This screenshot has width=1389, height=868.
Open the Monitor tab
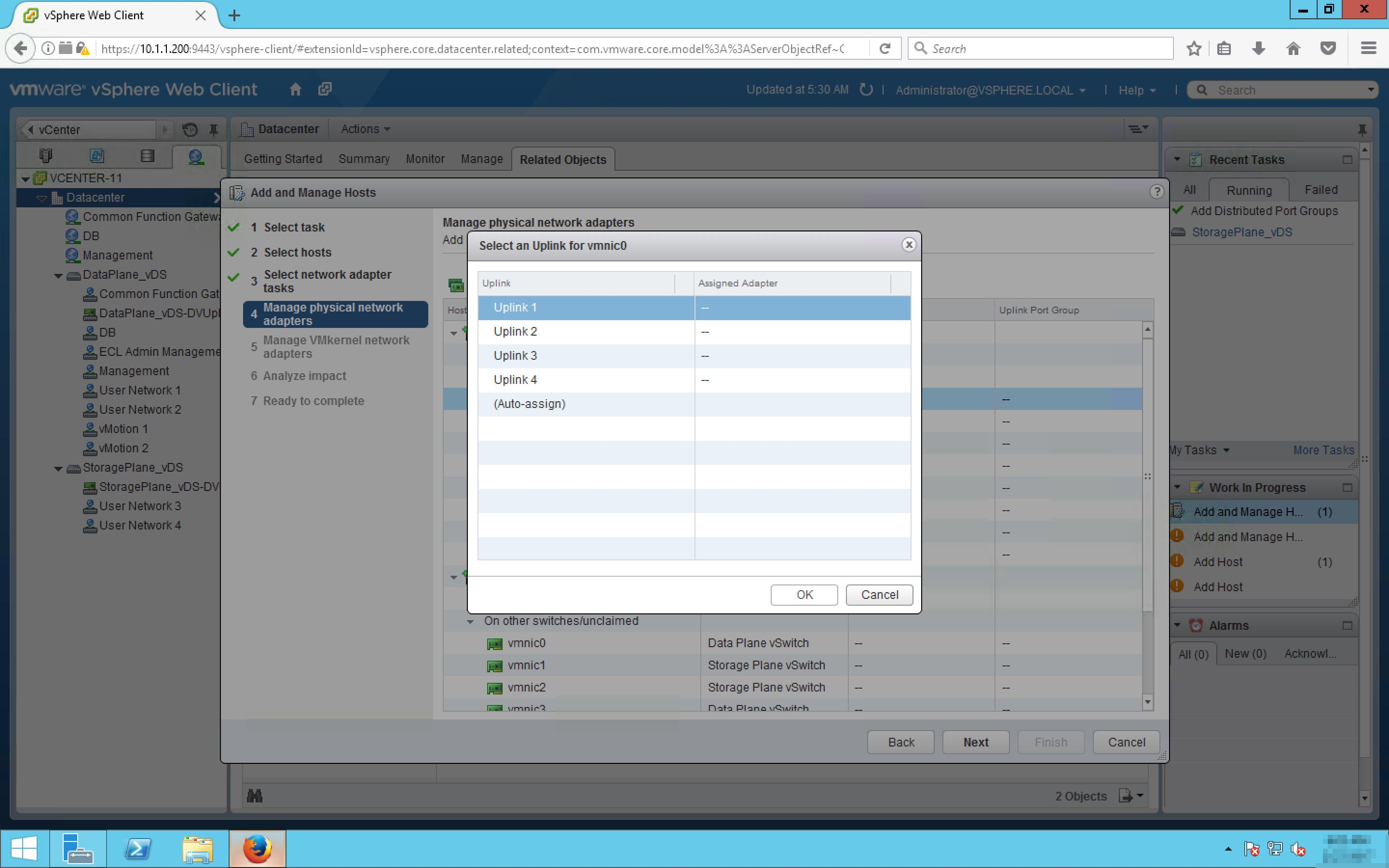425,159
